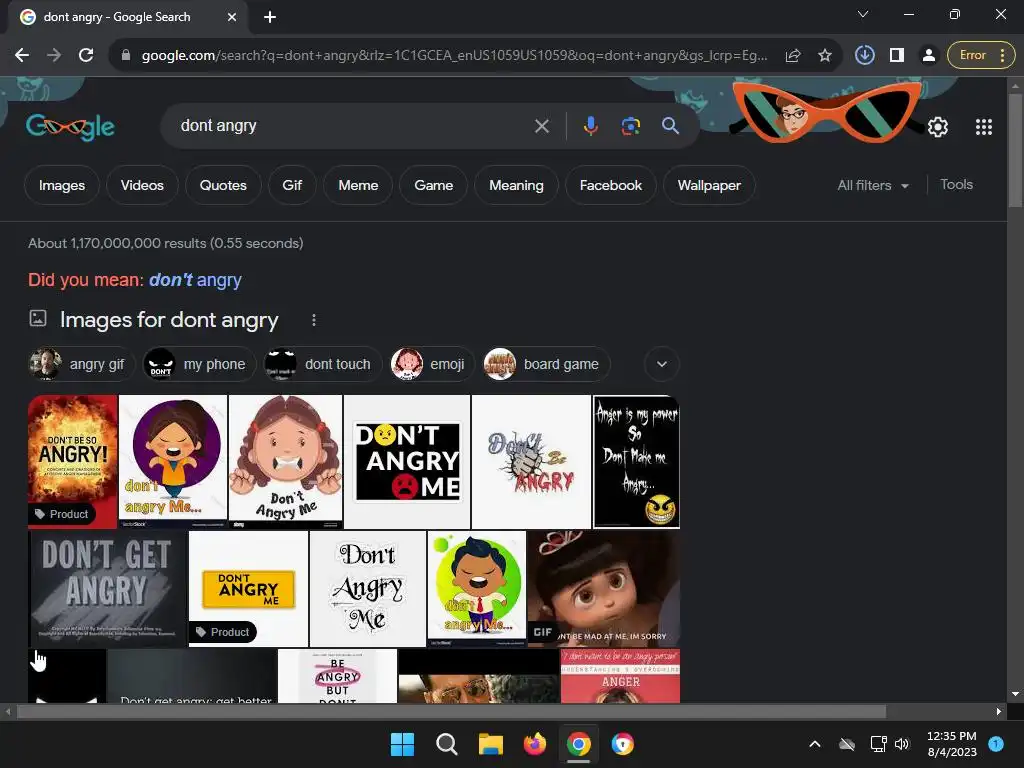This screenshot has height=768, width=1024.
Task: Open 'Don't Be Angry' fist thumbnail
Action: coord(531,461)
